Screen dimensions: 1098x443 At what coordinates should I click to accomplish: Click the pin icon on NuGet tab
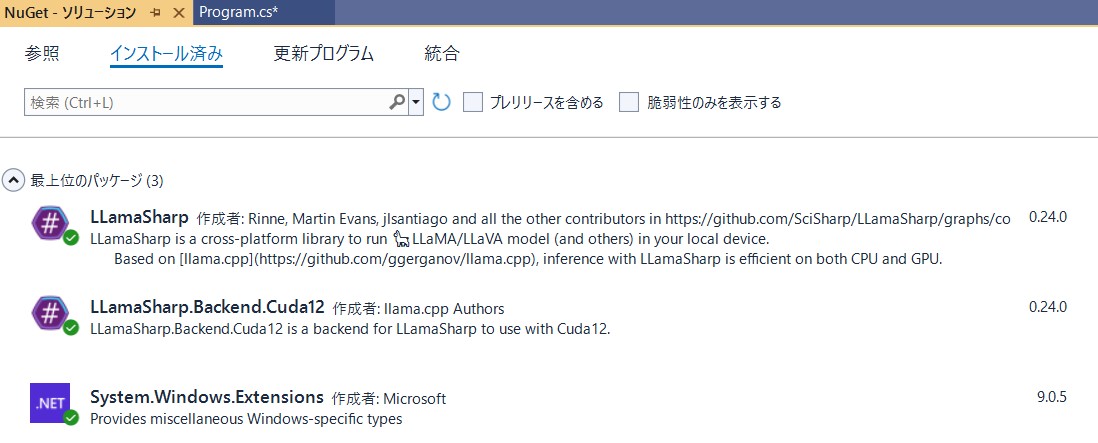(155, 13)
